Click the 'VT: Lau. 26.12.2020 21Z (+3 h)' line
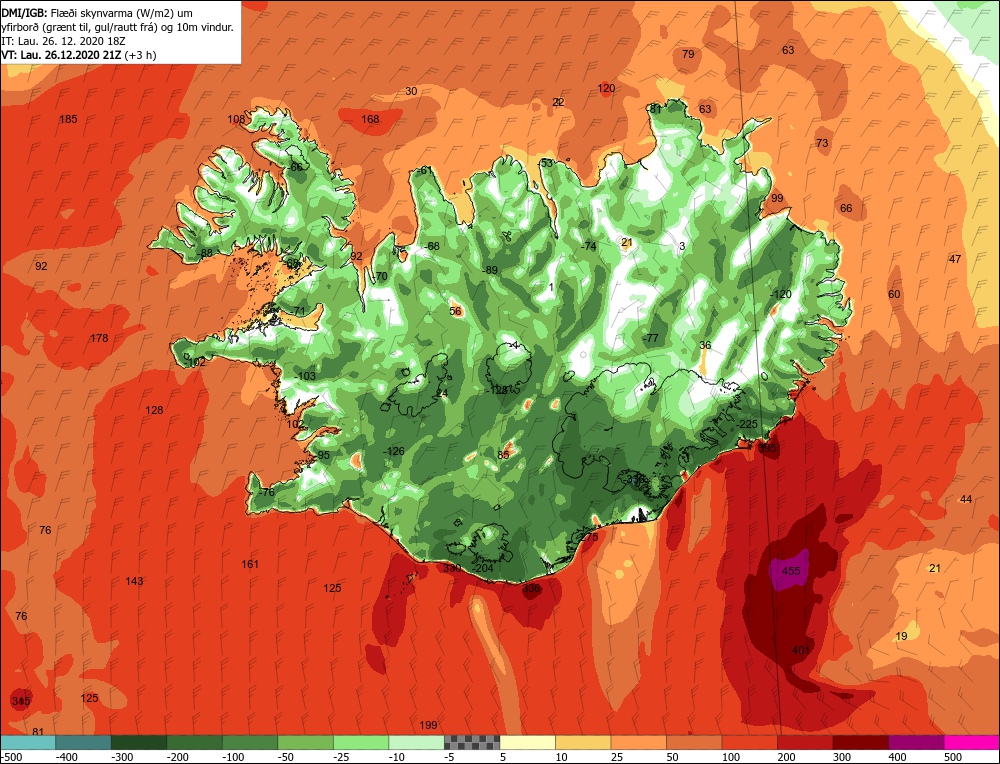This screenshot has width=1000, height=764. pos(78,55)
